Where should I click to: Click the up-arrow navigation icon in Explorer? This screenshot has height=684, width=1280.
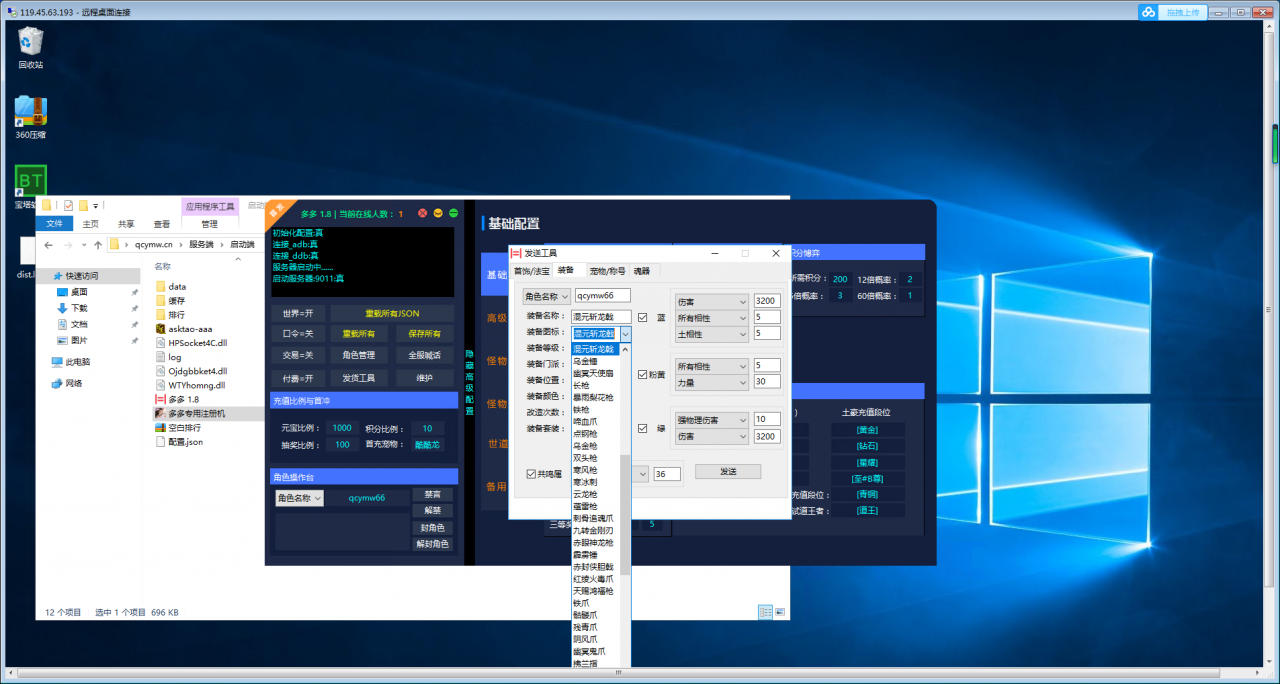coord(97,244)
